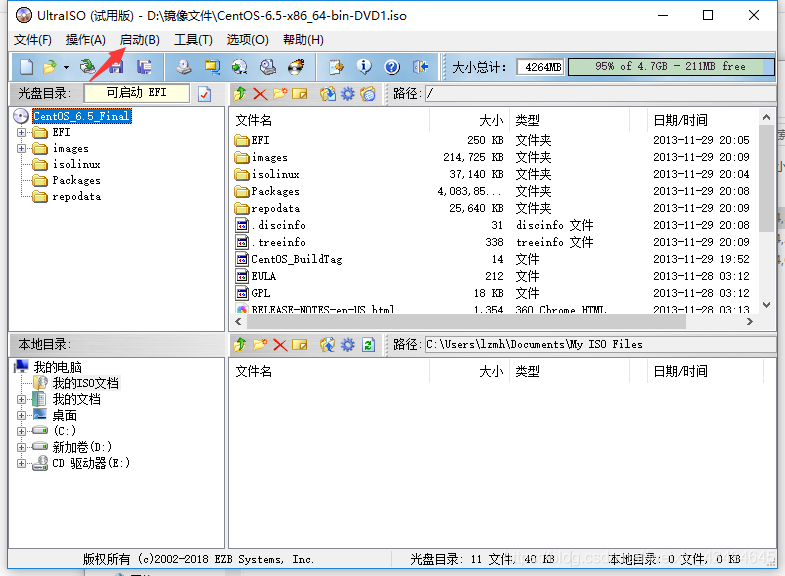Click boot info icon beside 可启动 EFI
This screenshot has height=576, width=785.
204,94
